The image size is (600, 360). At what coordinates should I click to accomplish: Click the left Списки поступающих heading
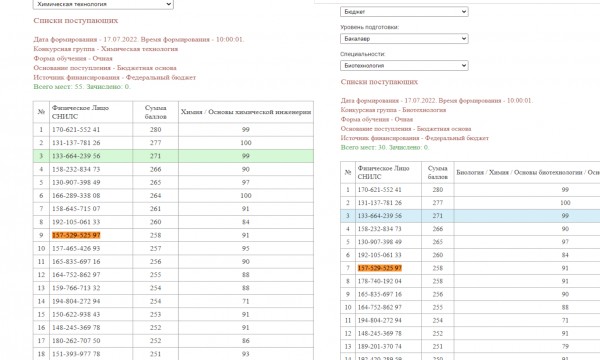76,21
